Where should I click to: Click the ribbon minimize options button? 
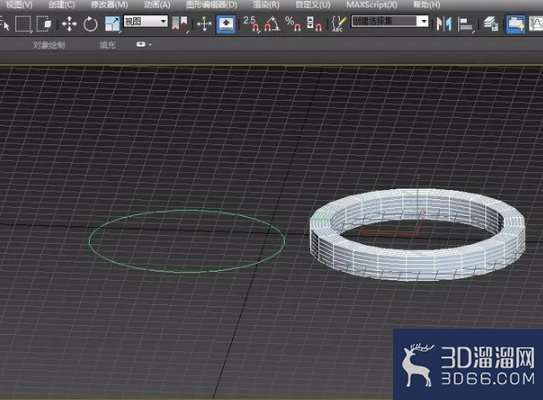tap(141, 44)
